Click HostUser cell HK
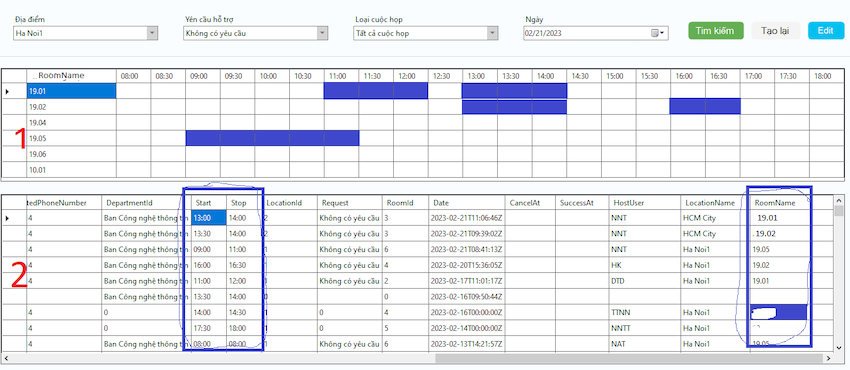850x370 pixels. (645, 265)
